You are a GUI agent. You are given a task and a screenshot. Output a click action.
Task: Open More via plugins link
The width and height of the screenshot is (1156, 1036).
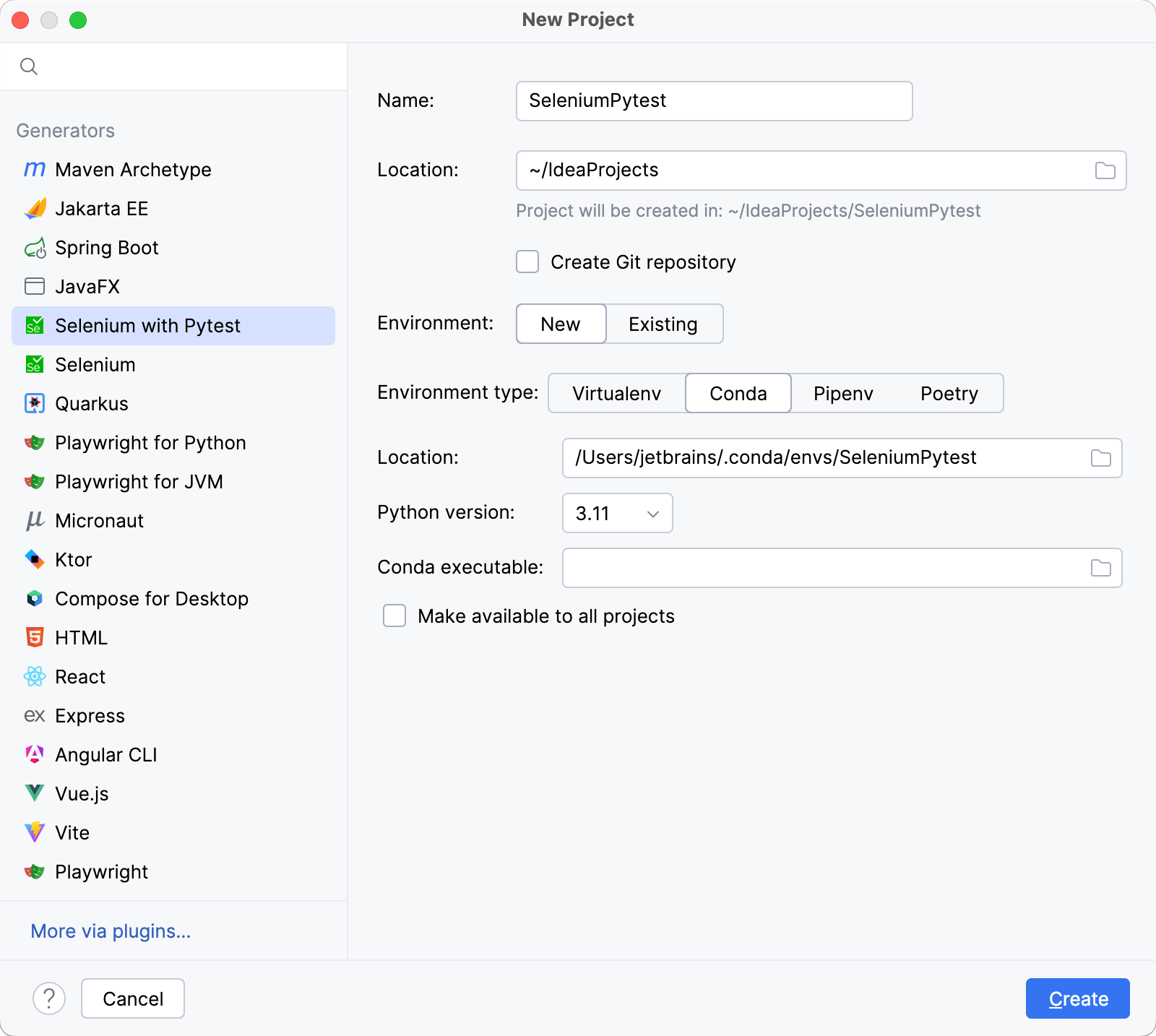pos(110,931)
